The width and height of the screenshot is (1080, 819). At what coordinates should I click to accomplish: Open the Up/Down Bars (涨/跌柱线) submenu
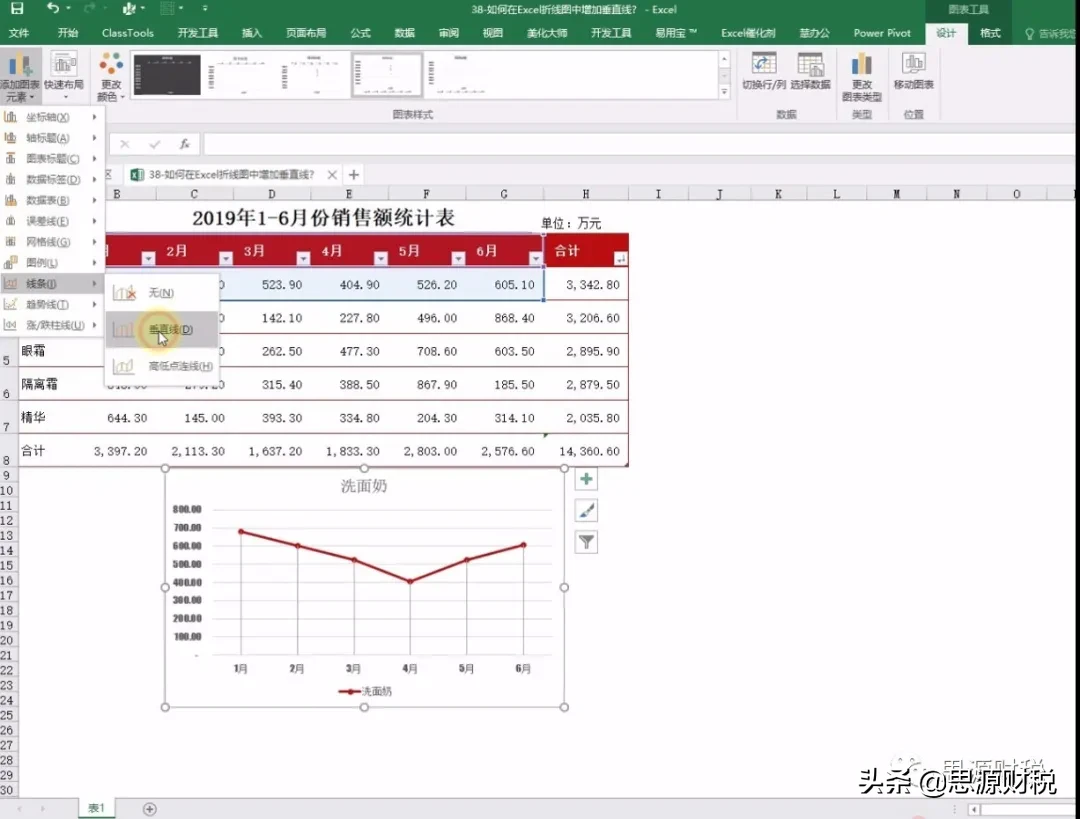(51, 325)
